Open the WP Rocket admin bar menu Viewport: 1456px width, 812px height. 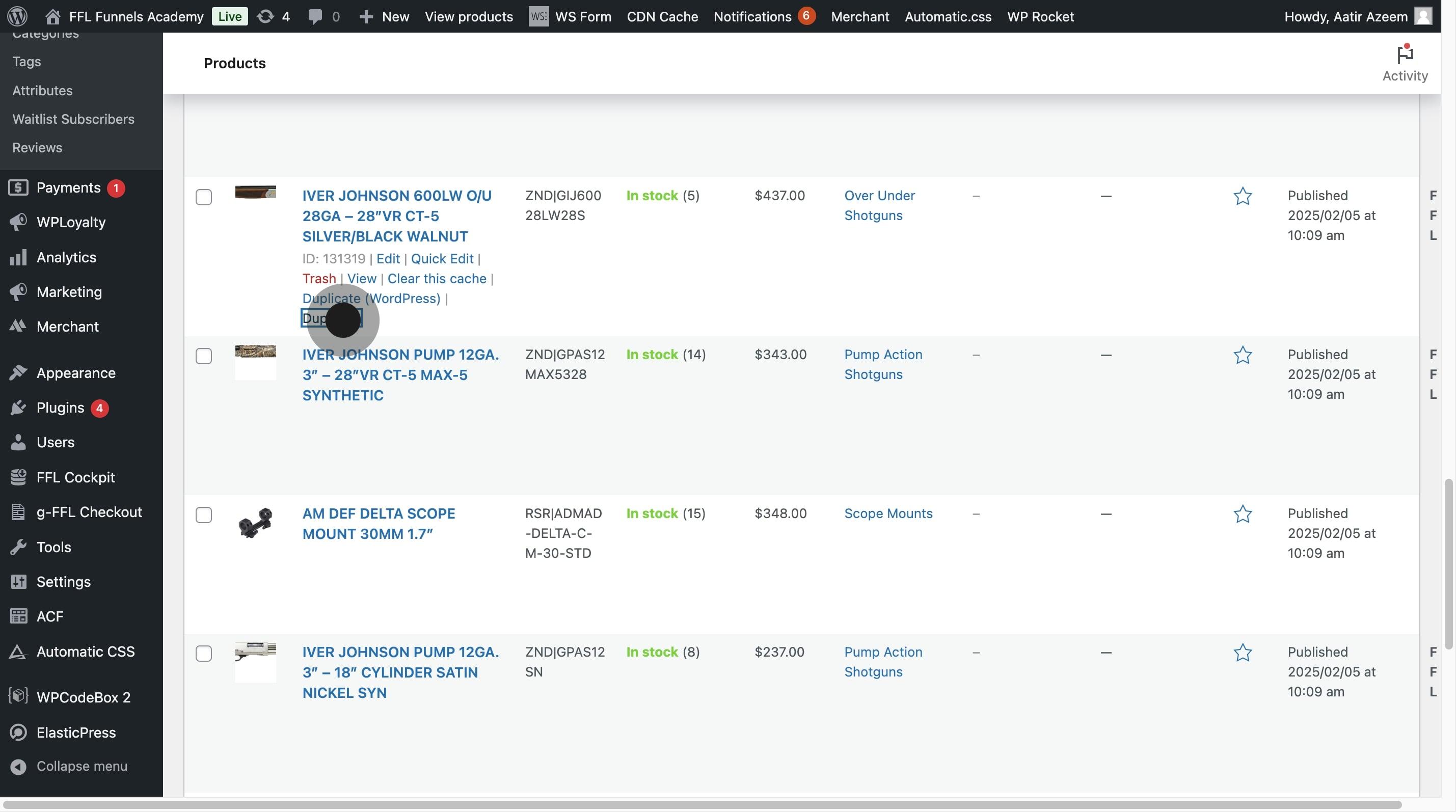(x=1040, y=16)
